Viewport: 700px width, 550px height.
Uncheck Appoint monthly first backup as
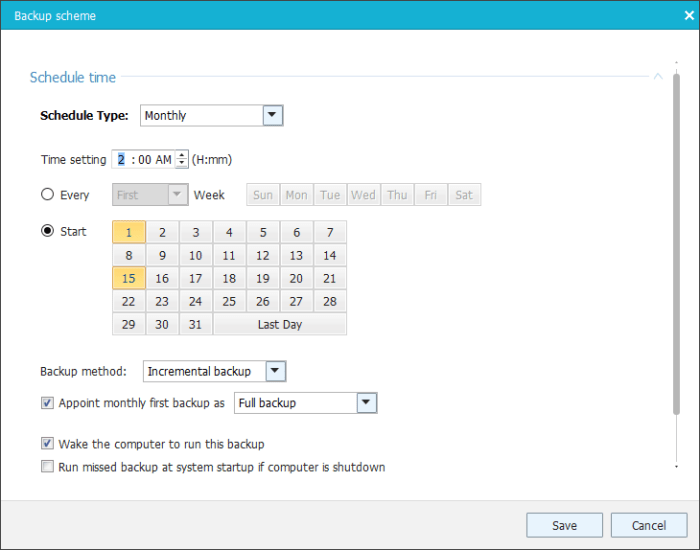click(47, 403)
